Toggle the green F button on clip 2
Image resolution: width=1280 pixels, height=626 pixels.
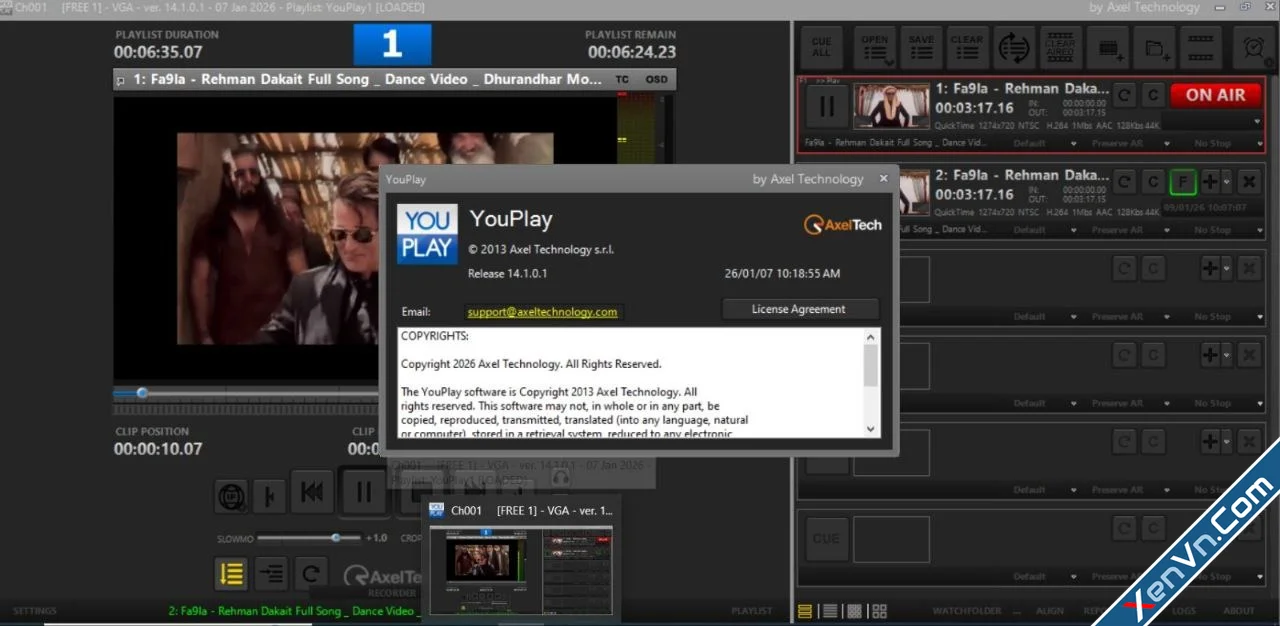(1183, 182)
